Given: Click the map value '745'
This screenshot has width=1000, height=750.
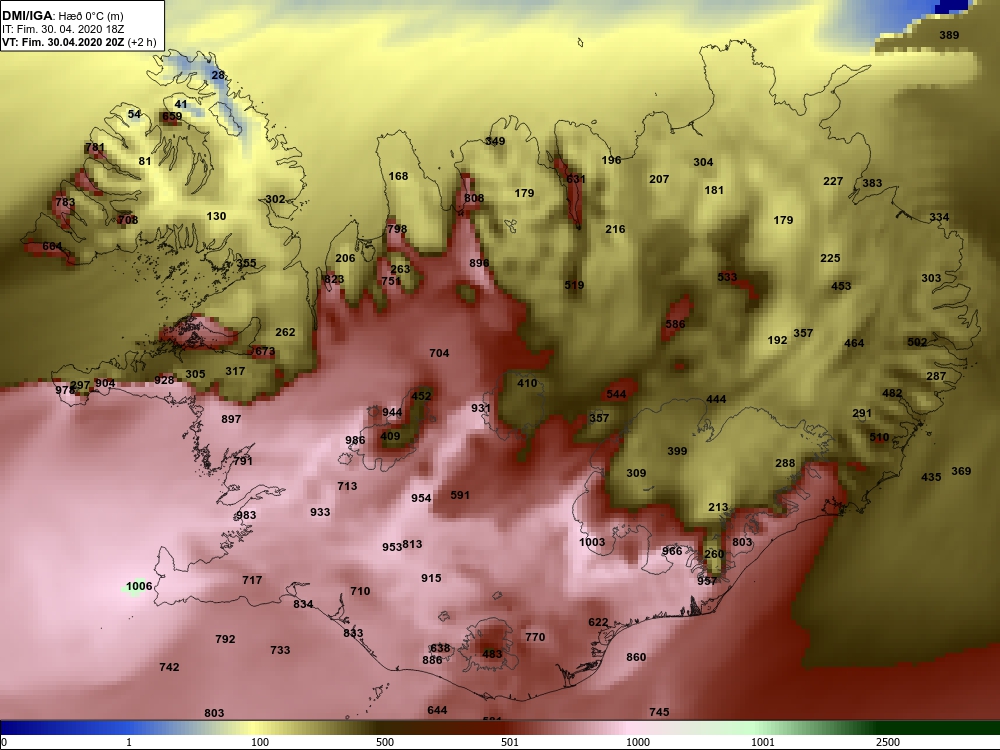Looking at the screenshot, I should tap(659, 712).
